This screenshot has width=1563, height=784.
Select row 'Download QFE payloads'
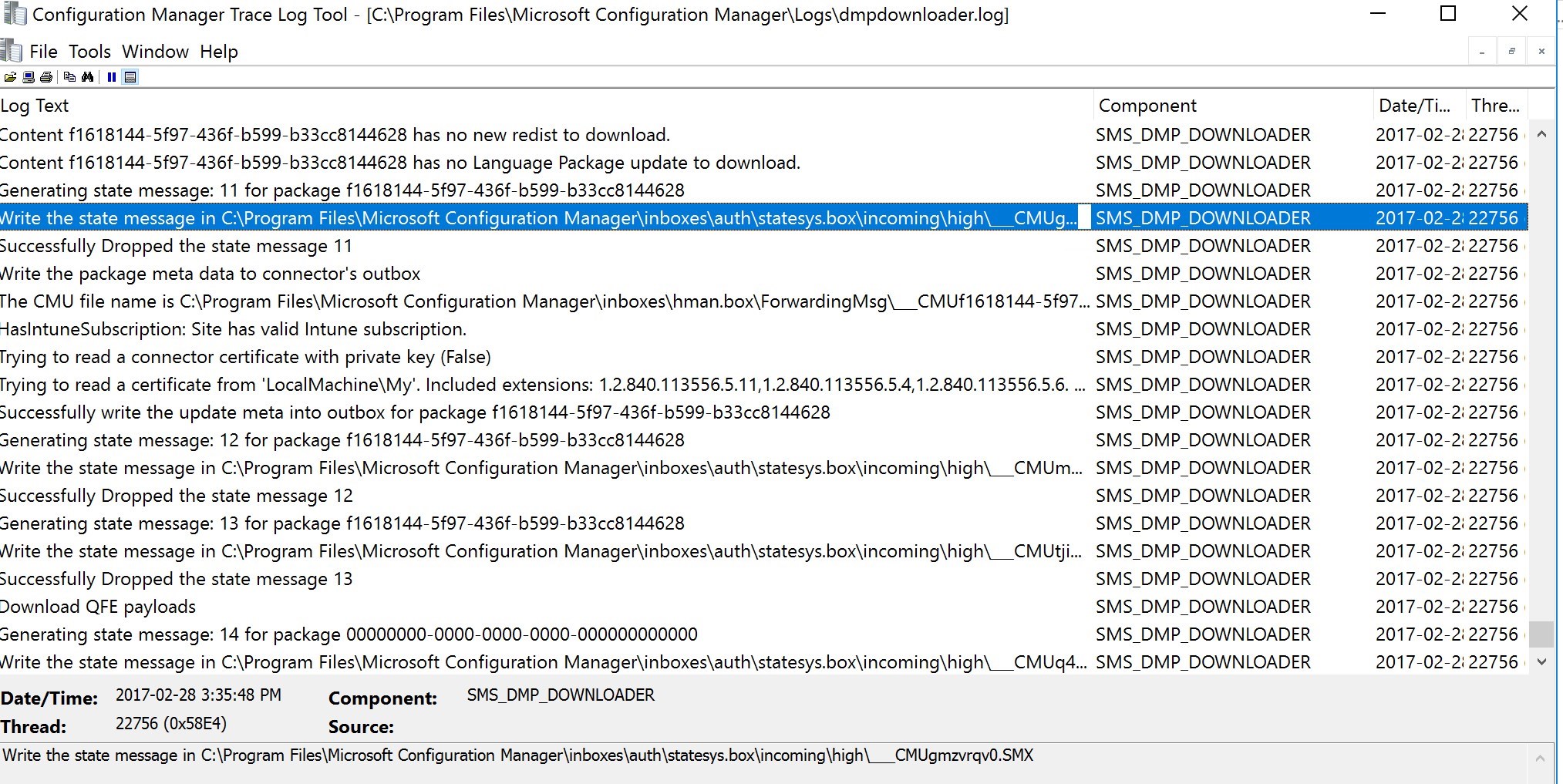click(x=763, y=607)
